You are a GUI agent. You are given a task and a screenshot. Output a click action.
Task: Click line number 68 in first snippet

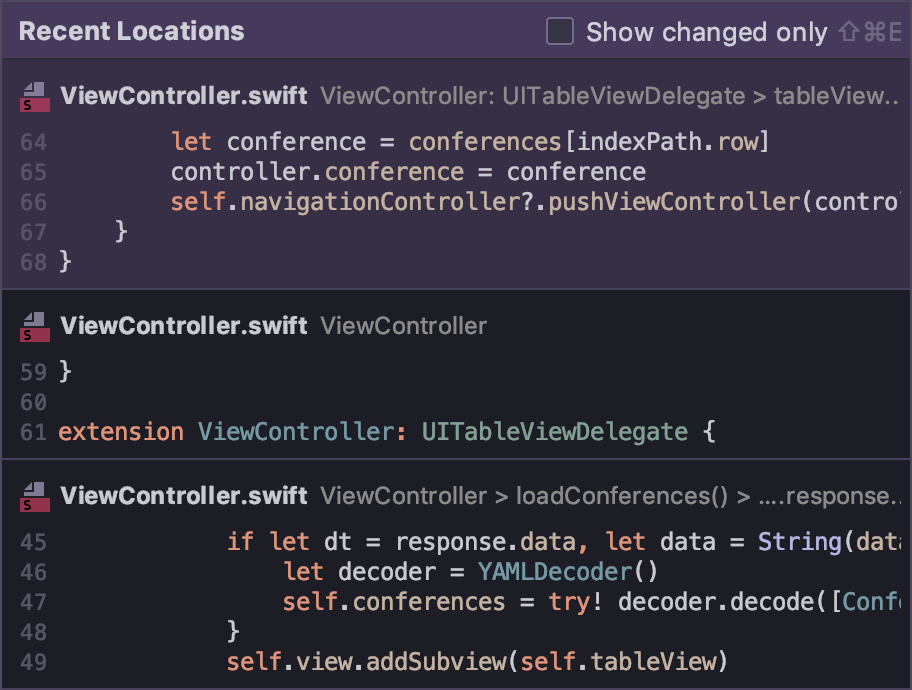click(x=33, y=262)
